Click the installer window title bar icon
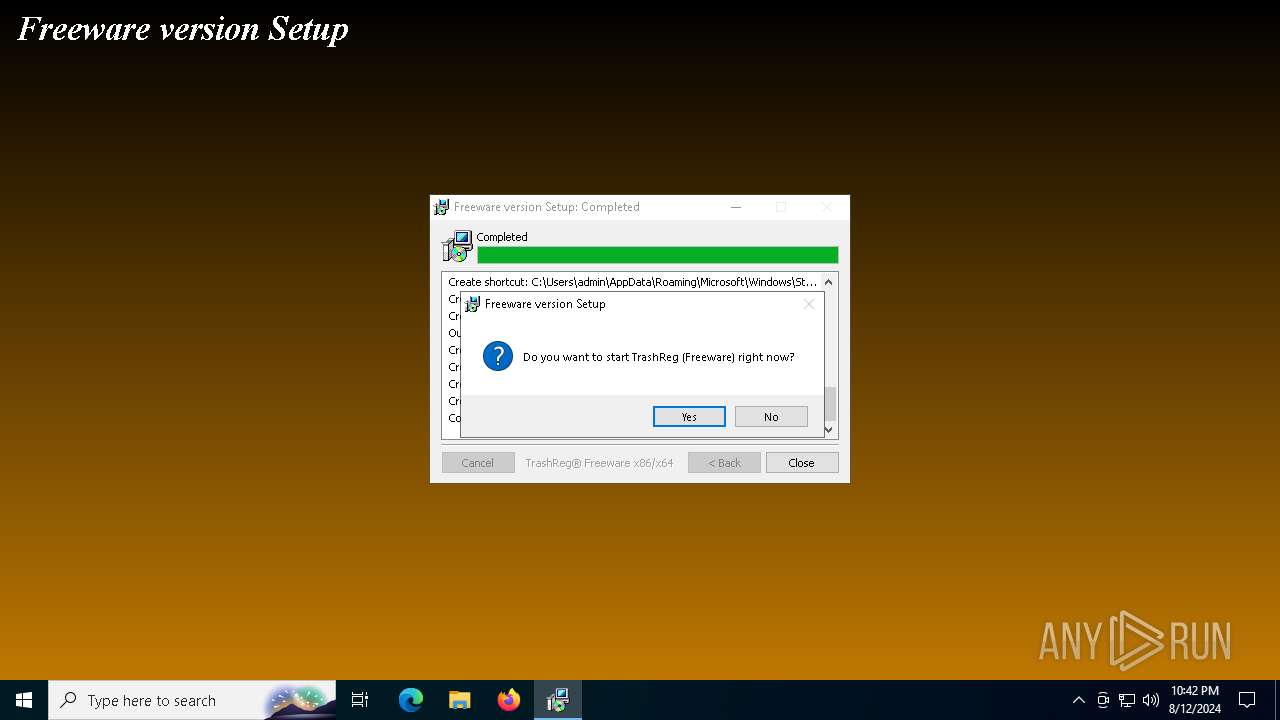1280x720 pixels. [441, 207]
